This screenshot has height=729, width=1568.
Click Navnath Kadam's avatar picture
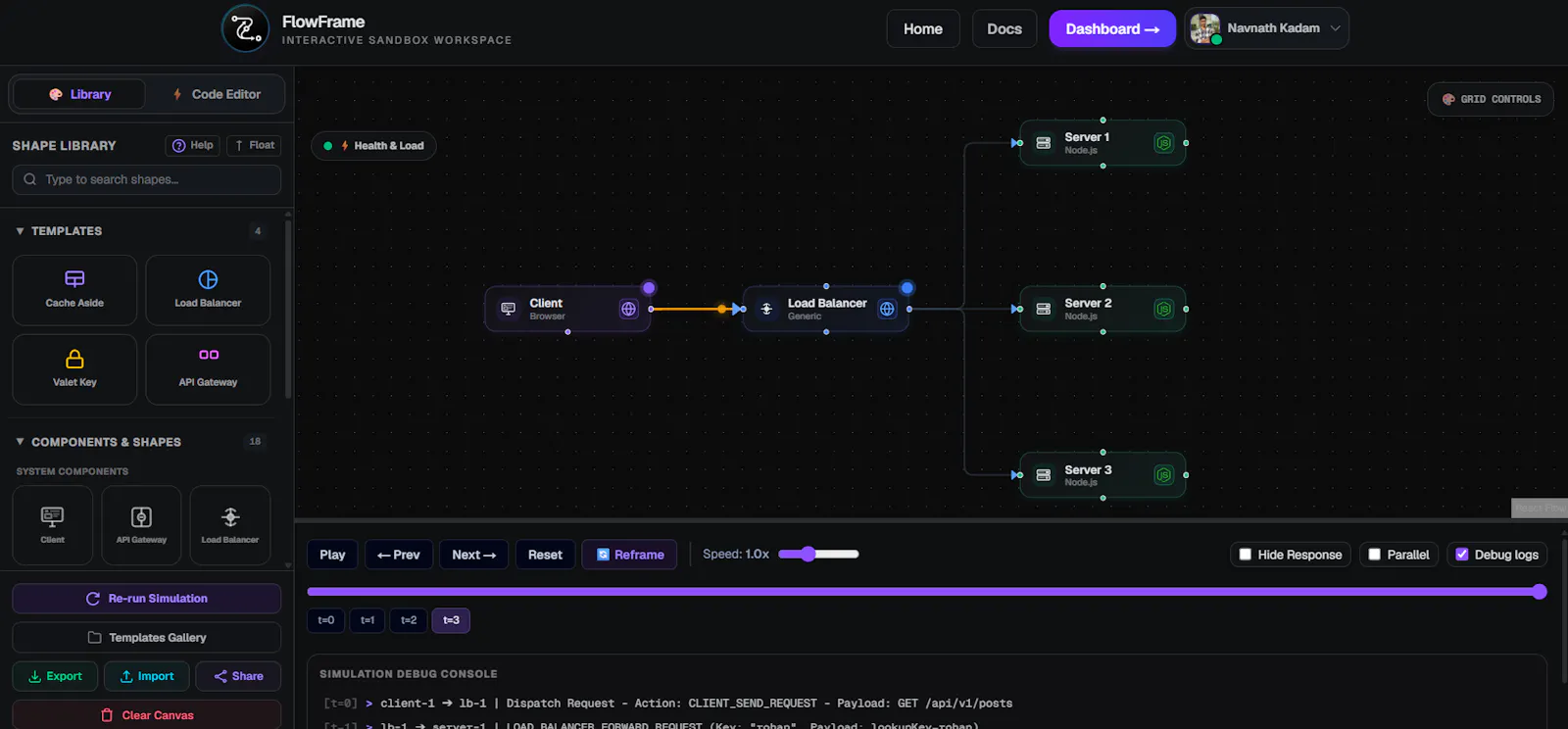[1204, 28]
